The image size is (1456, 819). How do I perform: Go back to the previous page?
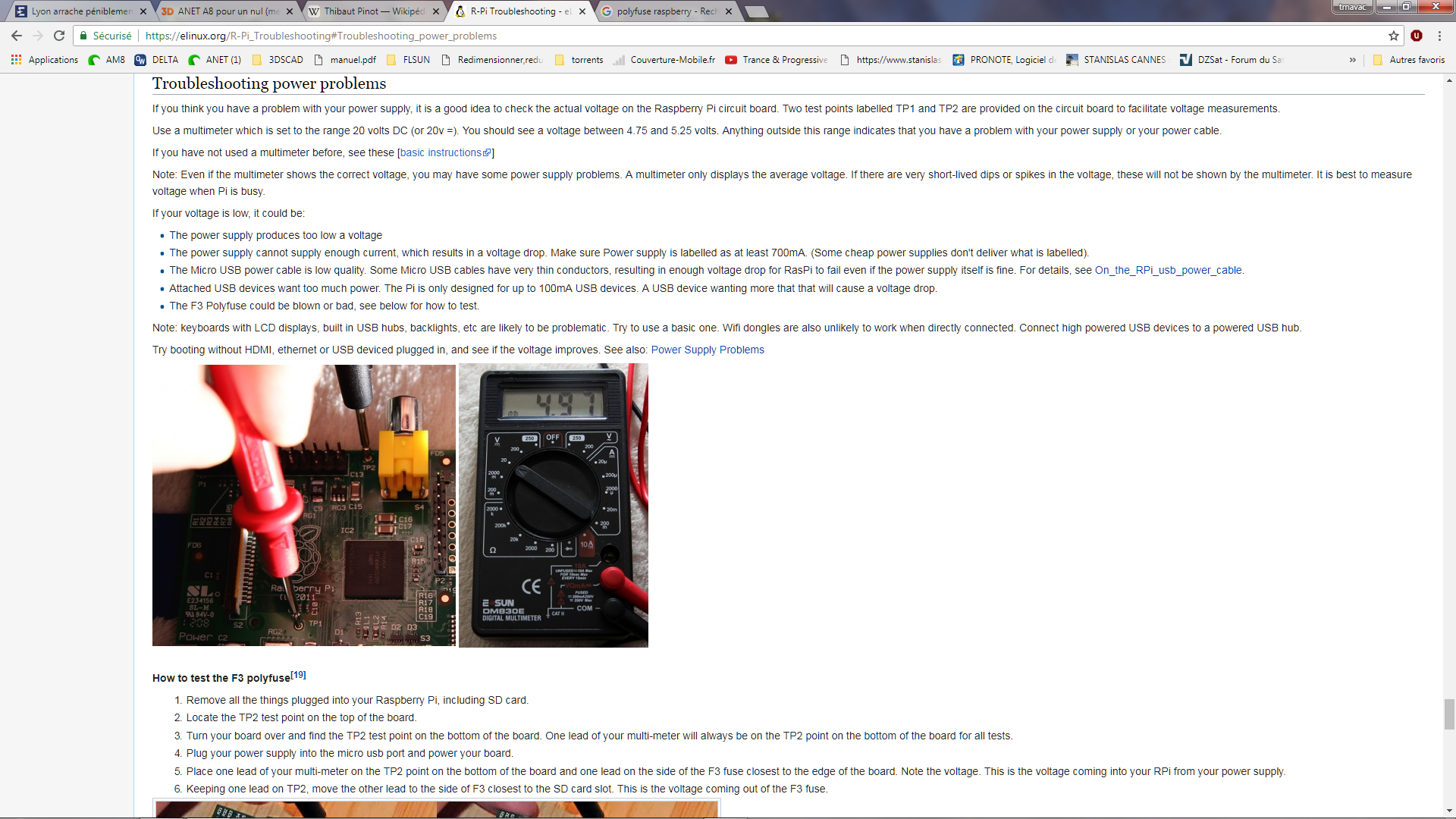[17, 36]
